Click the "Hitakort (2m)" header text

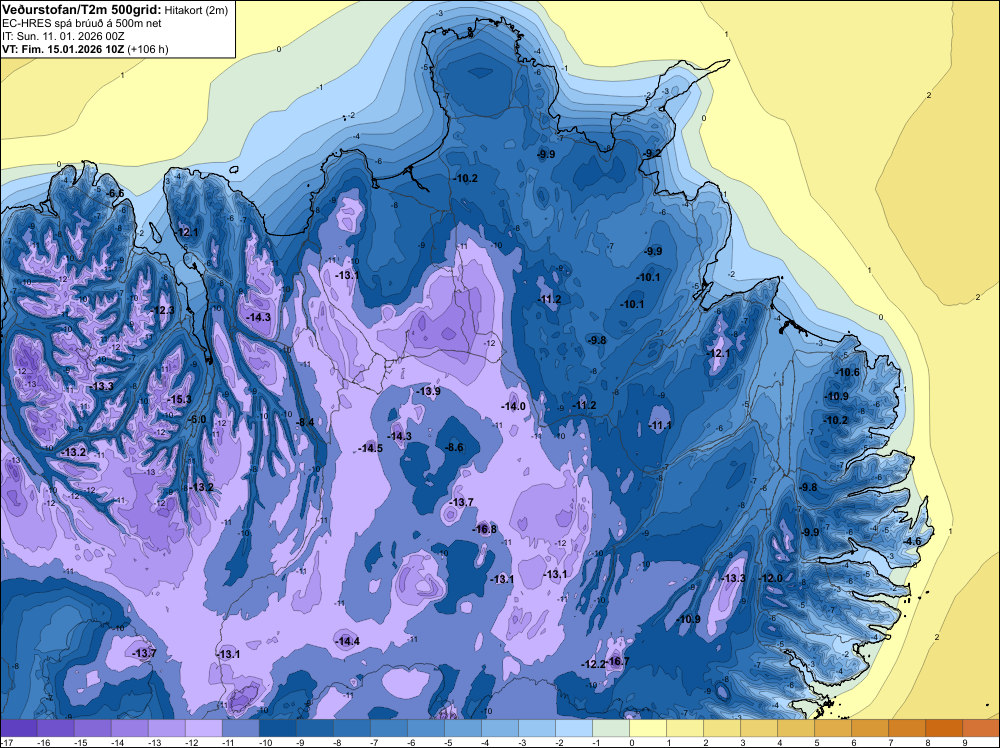click(196, 10)
